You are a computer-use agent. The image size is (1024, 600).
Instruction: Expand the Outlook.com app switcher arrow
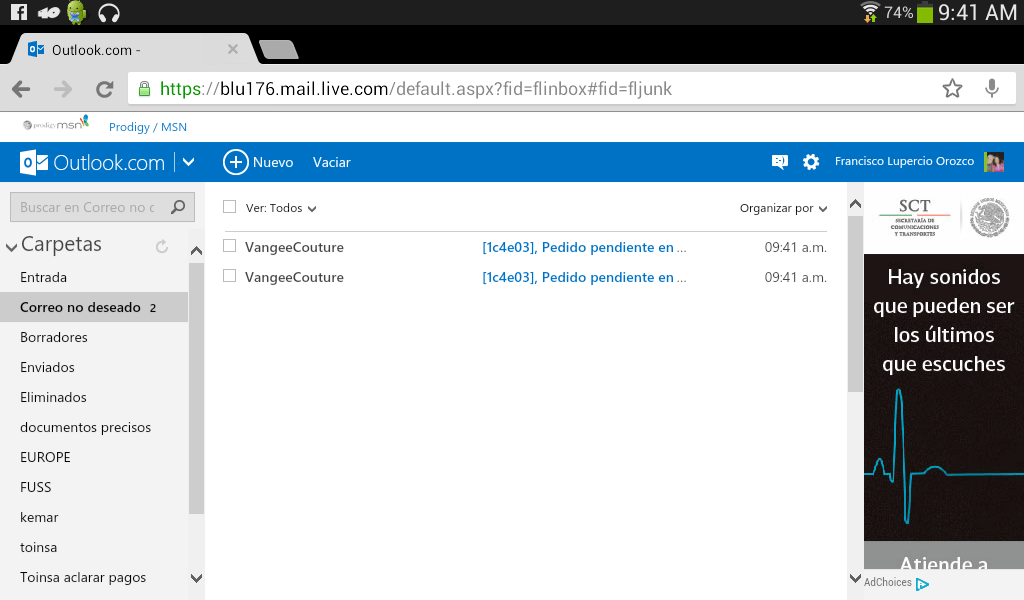pyautogui.click(x=189, y=162)
